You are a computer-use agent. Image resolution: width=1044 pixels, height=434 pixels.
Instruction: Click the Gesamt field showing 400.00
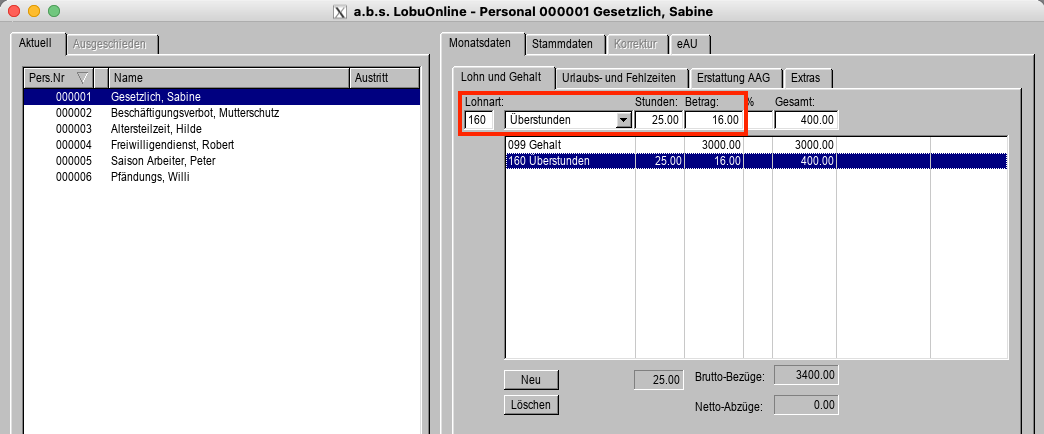(806, 120)
